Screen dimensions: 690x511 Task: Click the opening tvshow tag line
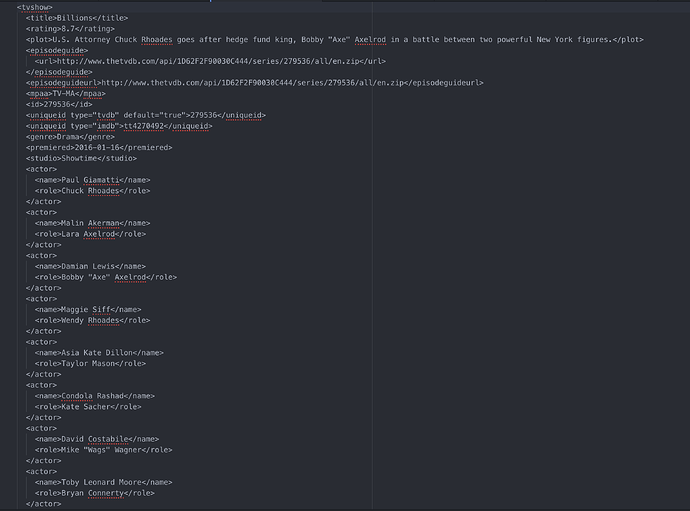pos(35,7)
